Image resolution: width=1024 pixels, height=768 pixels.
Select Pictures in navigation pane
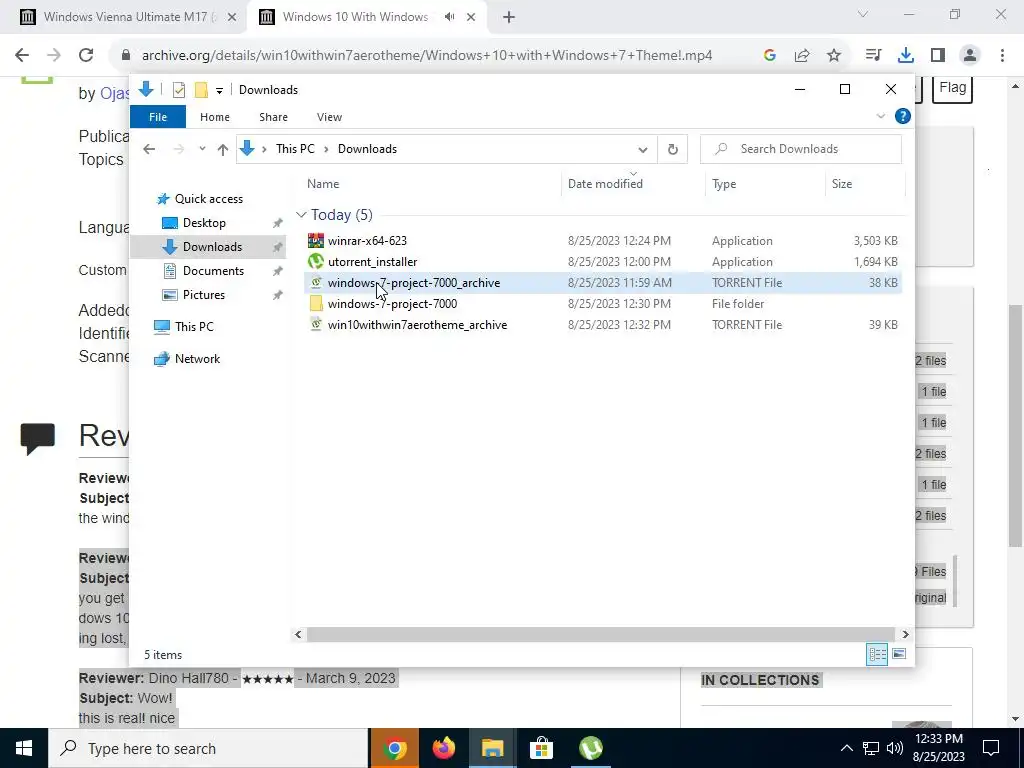203,295
